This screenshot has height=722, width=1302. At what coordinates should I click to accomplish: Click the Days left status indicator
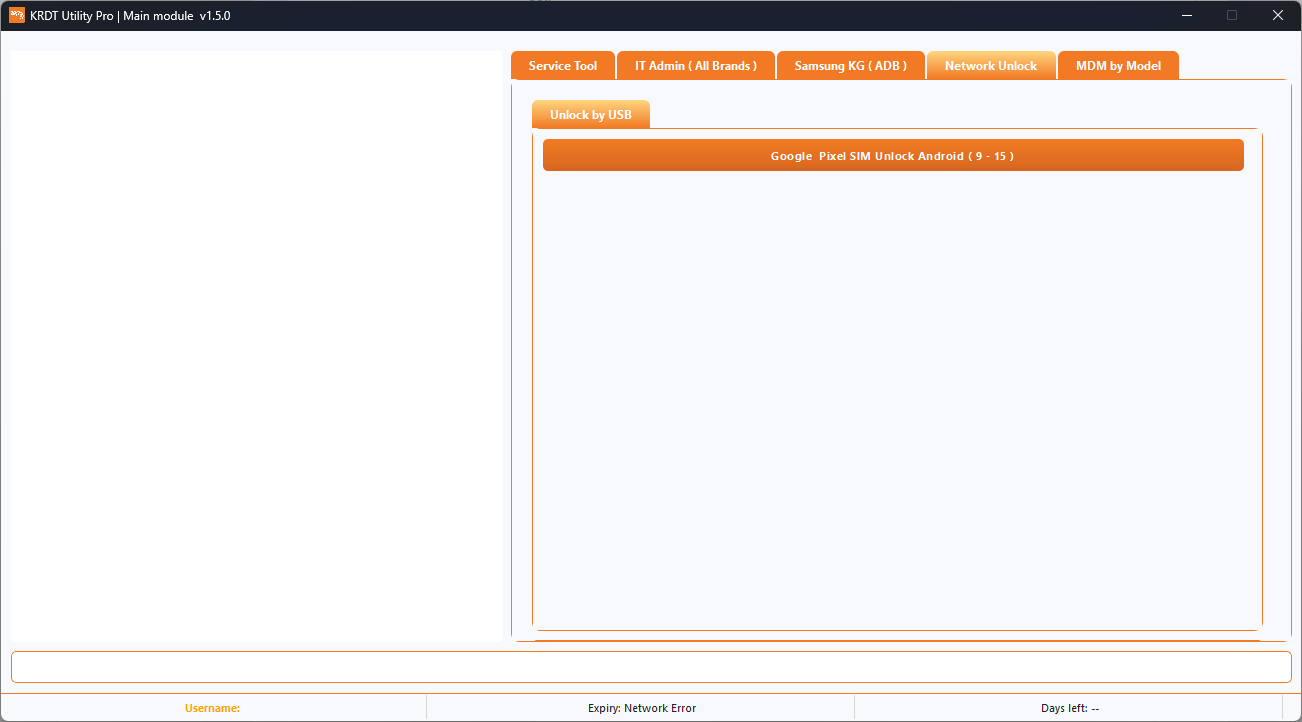[x=1070, y=707]
